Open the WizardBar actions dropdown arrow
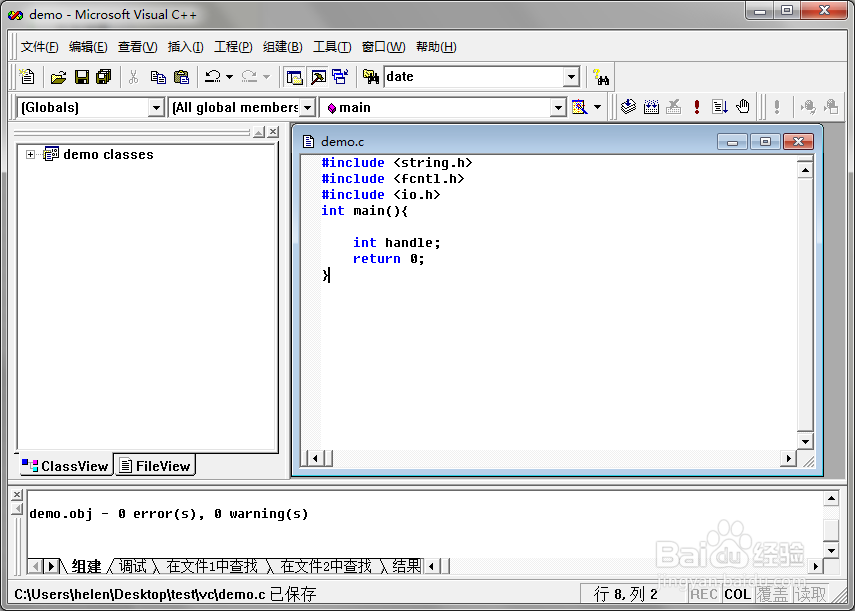 [x=598, y=107]
